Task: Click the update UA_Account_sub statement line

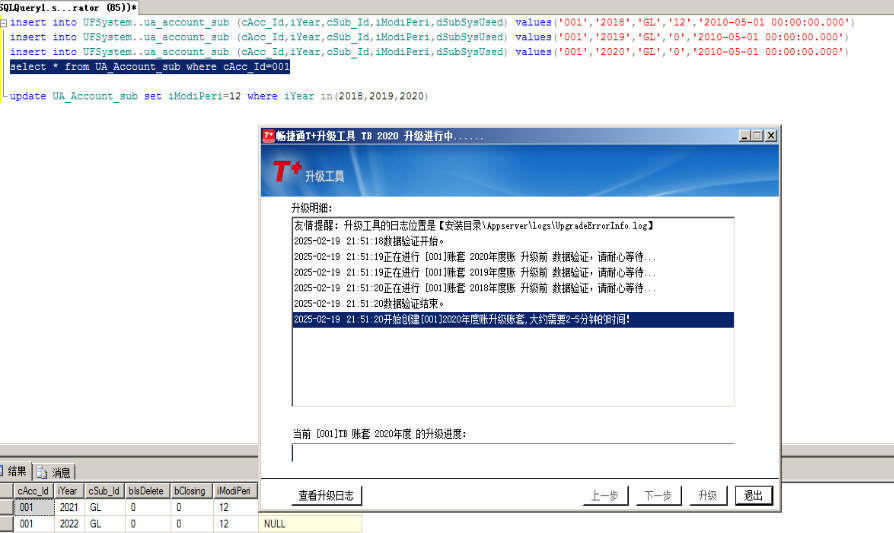Action: tap(219, 96)
